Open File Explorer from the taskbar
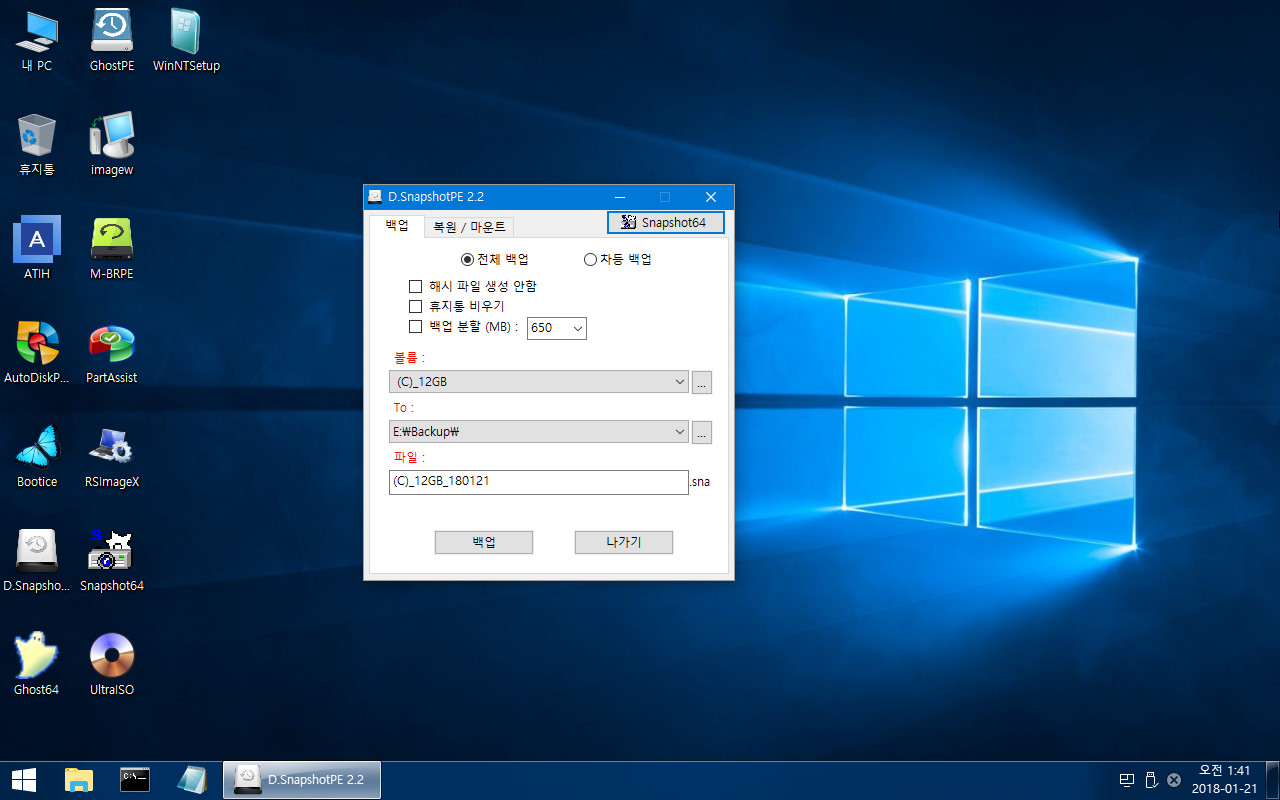The width and height of the screenshot is (1280, 800). click(79, 780)
